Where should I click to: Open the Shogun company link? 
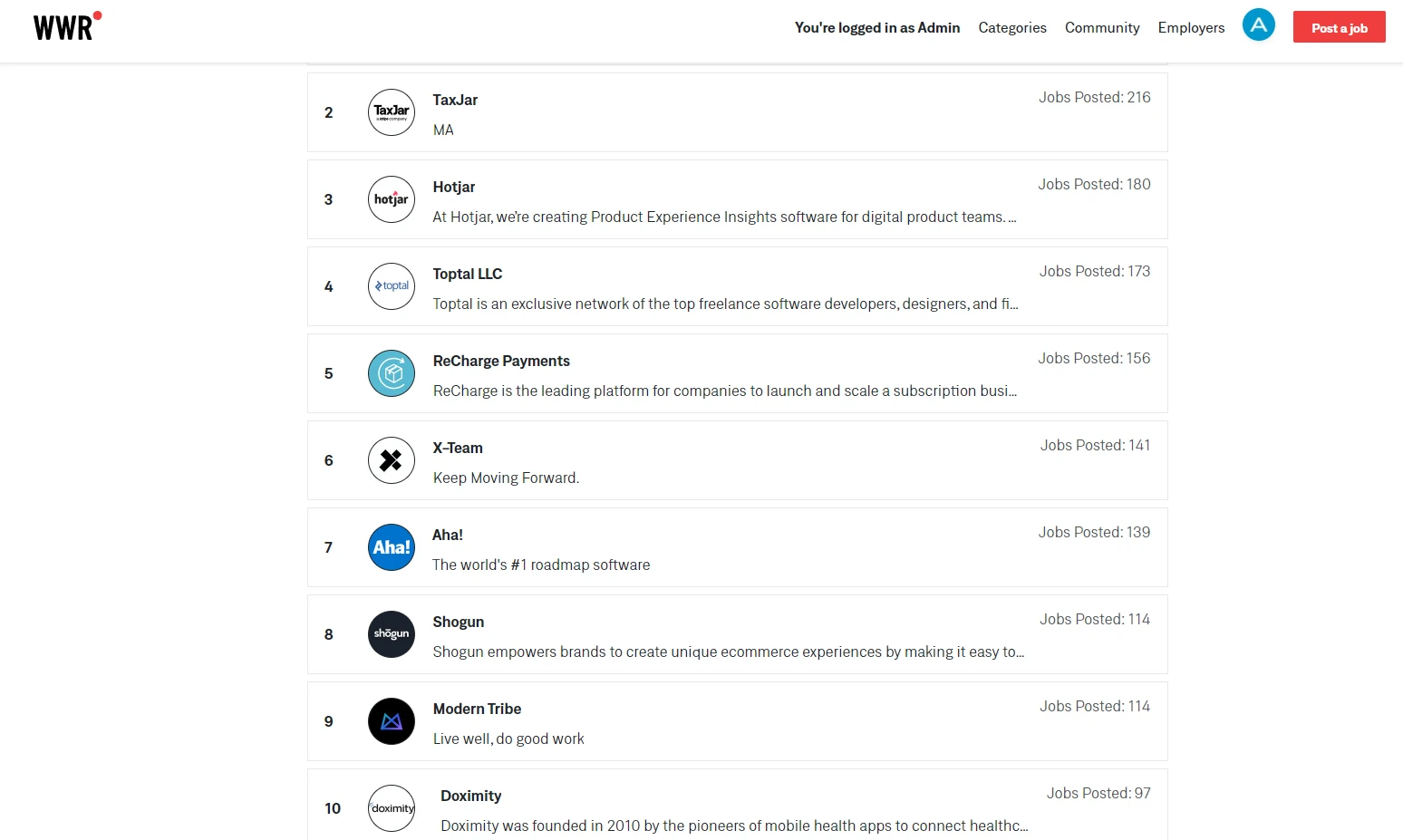click(x=459, y=622)
